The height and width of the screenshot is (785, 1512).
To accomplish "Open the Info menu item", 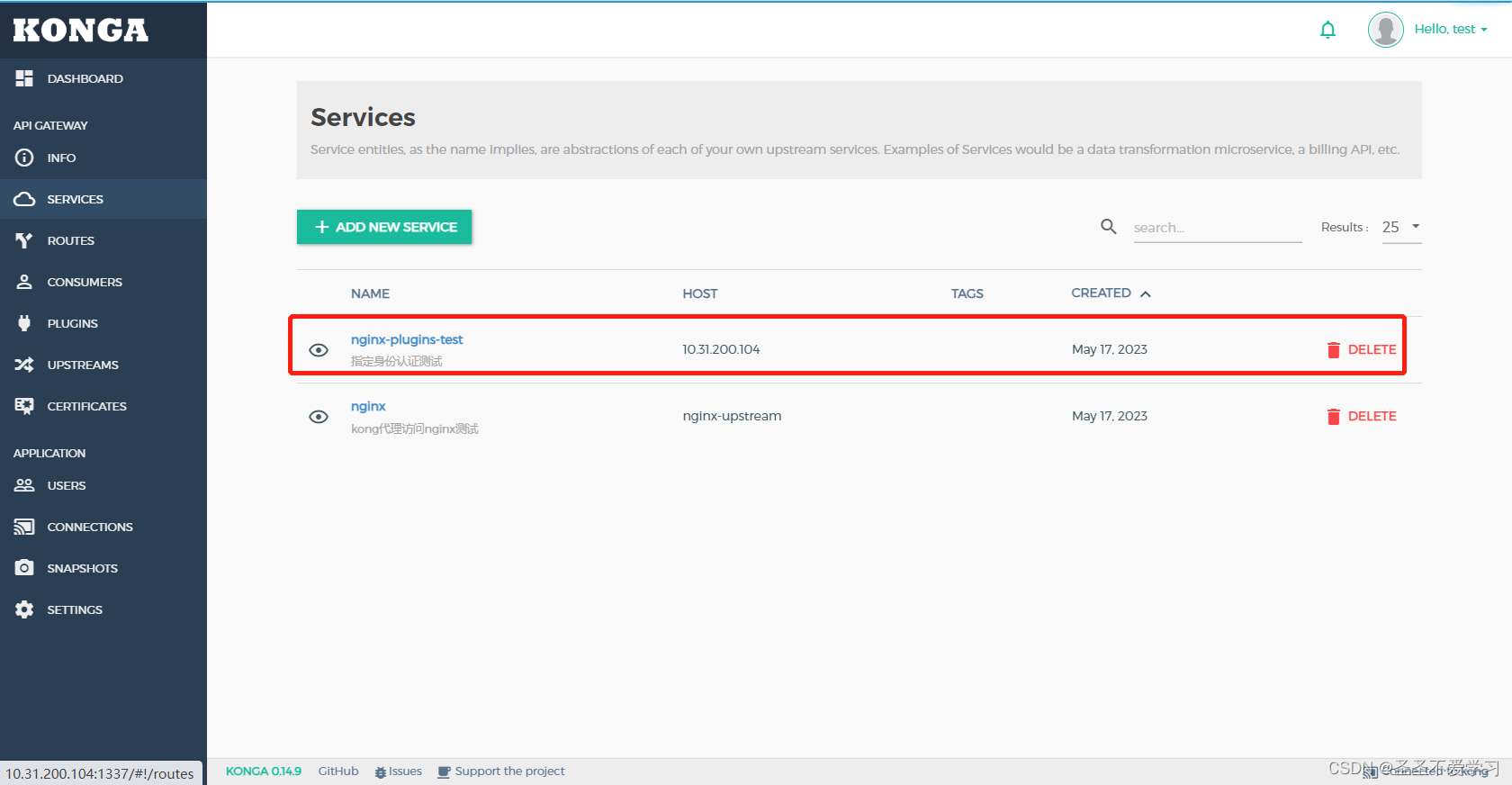I will (x=103, y=158).
